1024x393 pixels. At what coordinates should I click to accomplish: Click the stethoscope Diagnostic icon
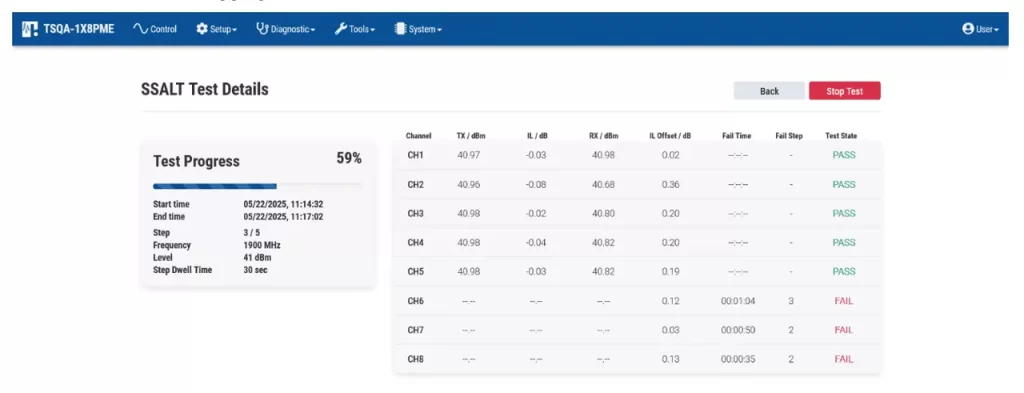coord(262,29)
